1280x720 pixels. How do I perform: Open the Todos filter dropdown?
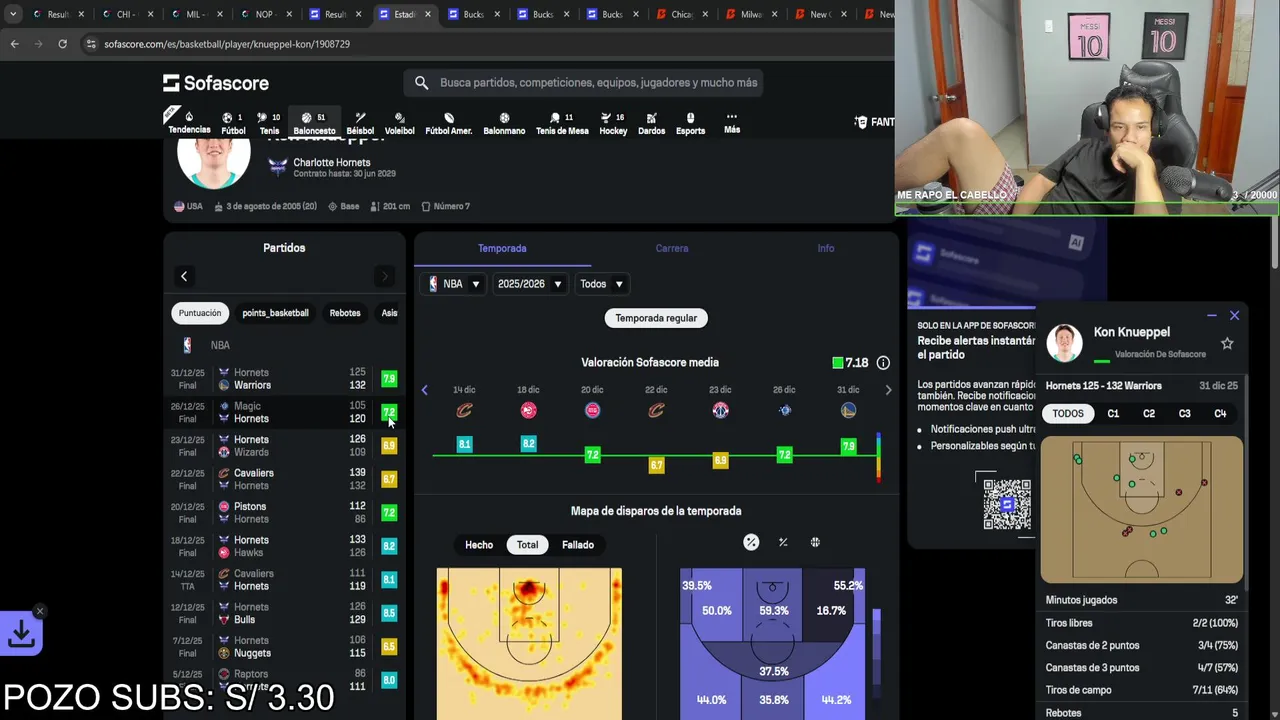pos(602,284)
